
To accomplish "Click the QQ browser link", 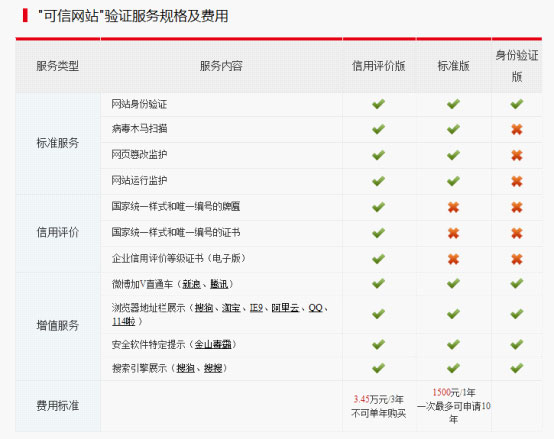I will (x=316, y=308).
